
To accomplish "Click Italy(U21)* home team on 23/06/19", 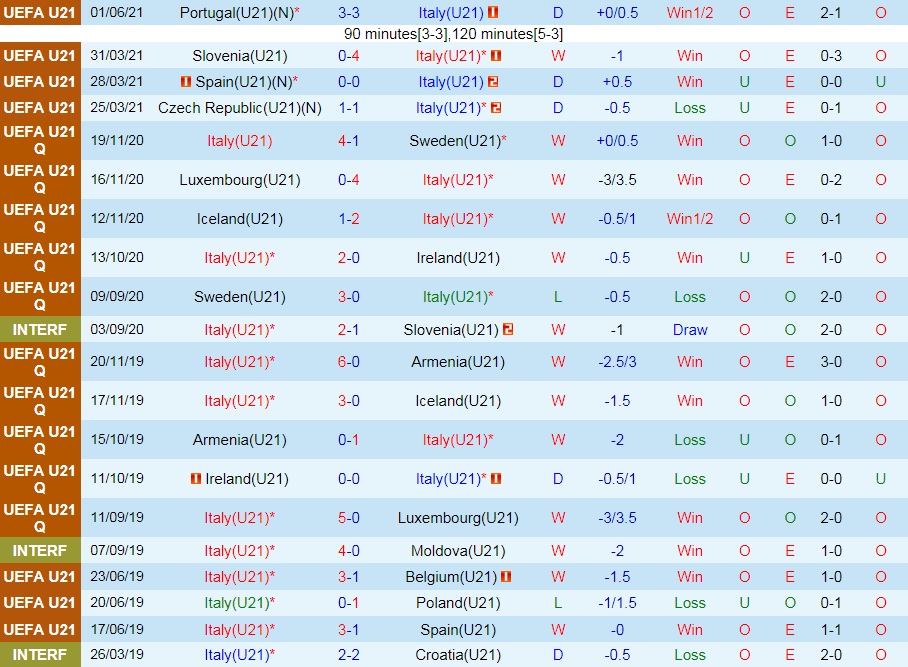I will [240, 577].
